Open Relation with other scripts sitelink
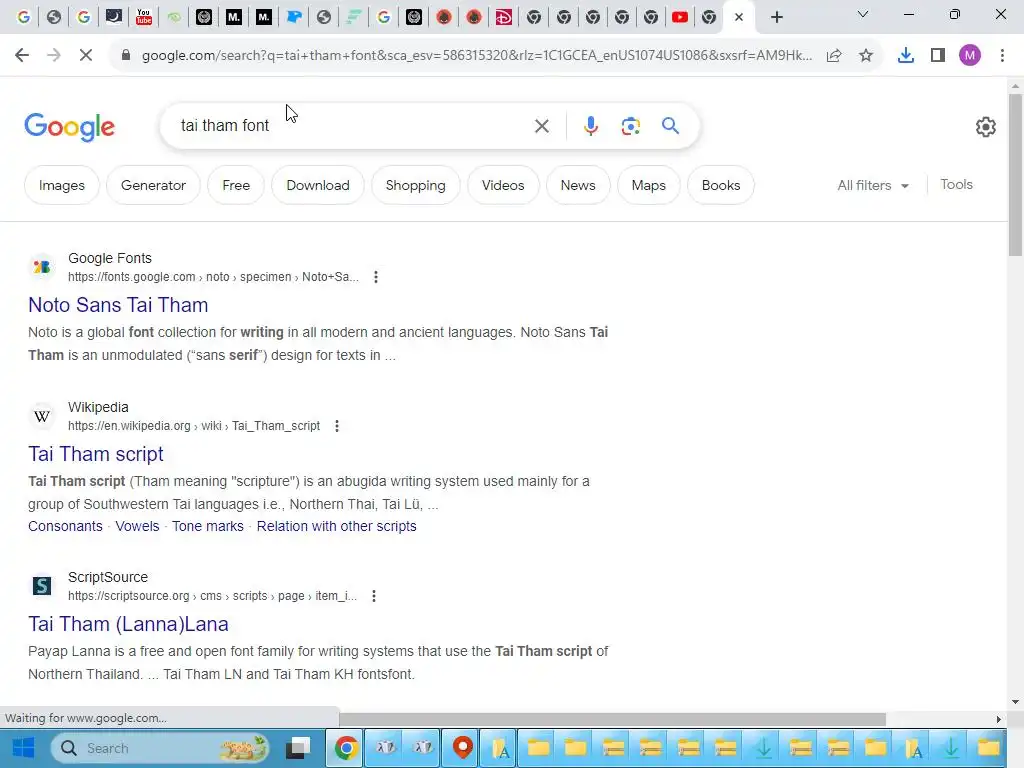This screenshot has width=1024, height=768. tap(336, 526)
